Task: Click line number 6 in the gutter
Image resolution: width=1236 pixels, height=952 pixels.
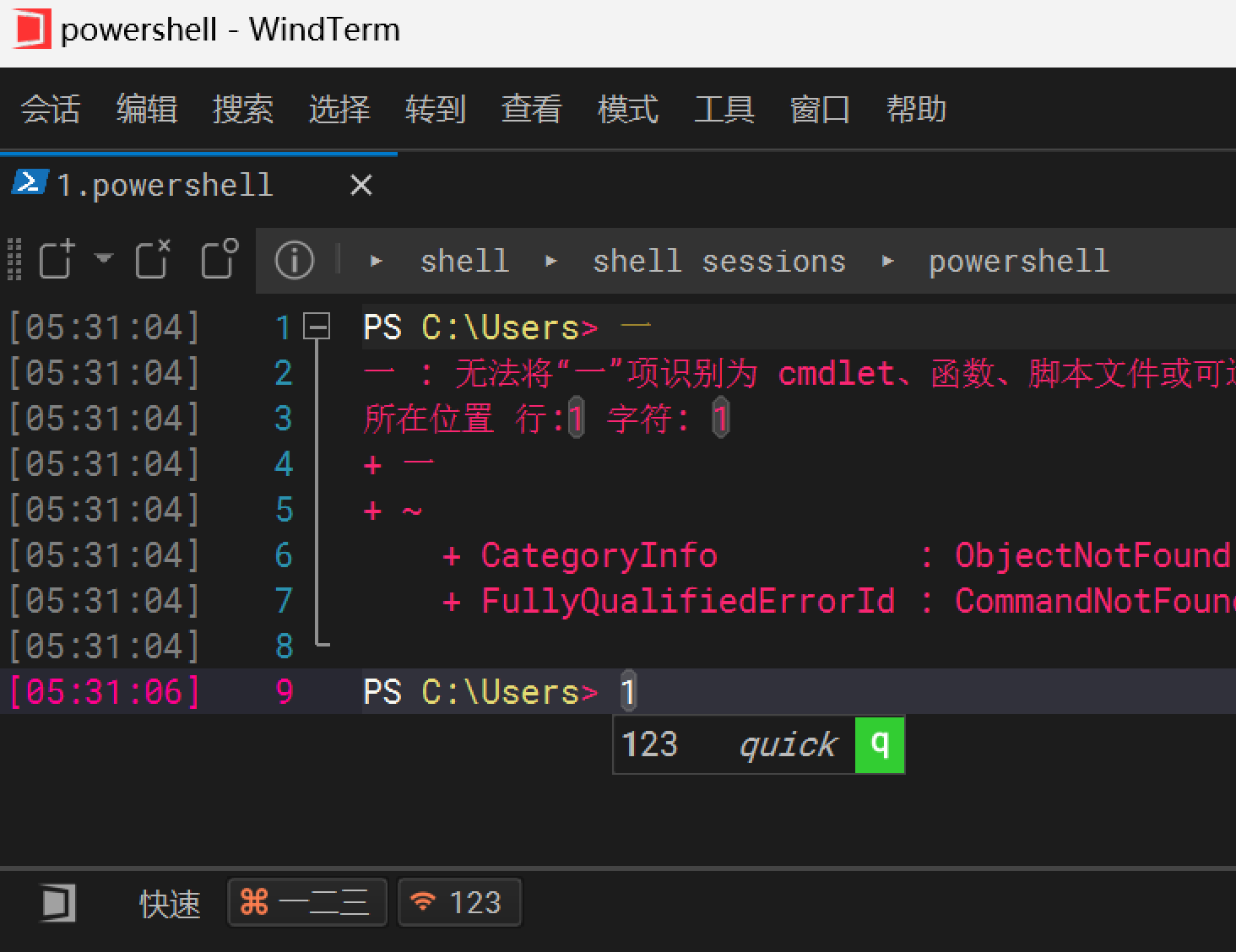Action: click(x=284, y=555)
